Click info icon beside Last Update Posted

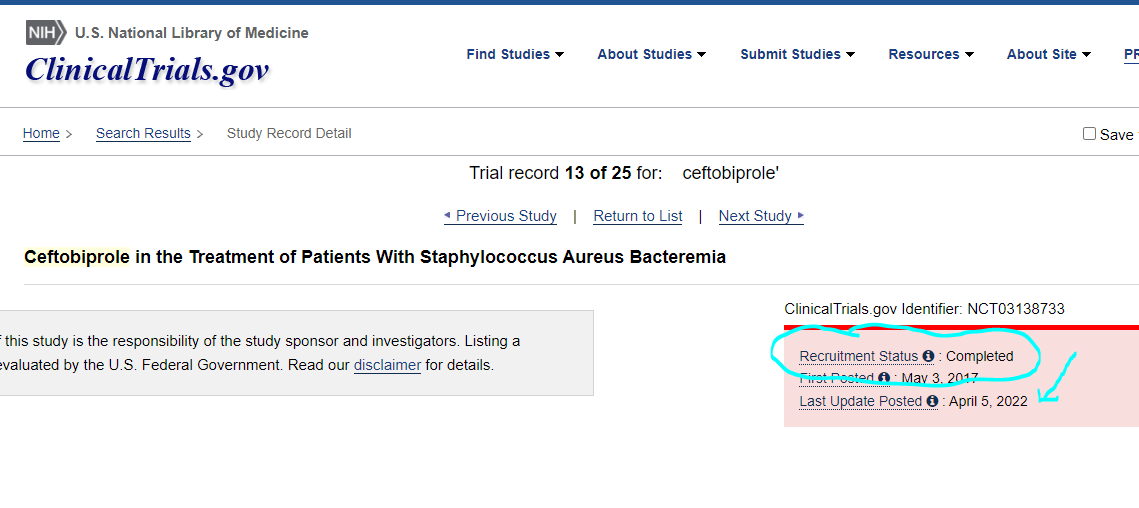(932, 401)
